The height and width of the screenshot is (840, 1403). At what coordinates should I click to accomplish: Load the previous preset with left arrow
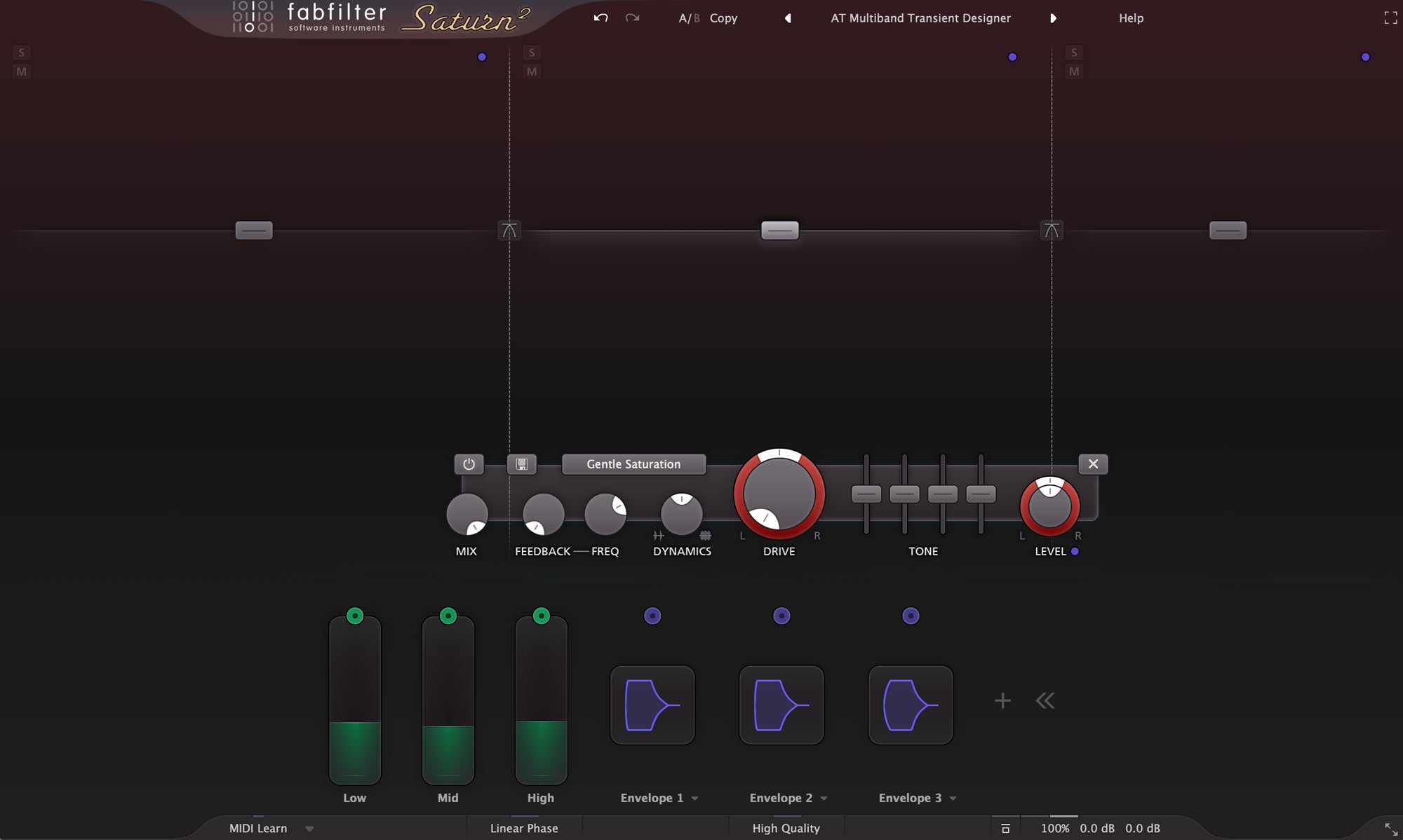(788, 18)
